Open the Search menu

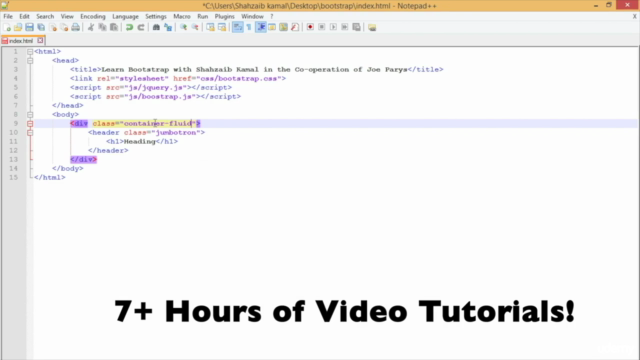45,16
